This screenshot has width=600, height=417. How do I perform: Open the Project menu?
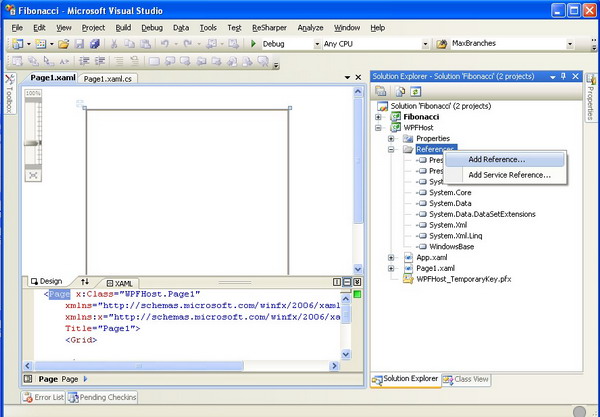pyautogui.click(x=93, y=28)
